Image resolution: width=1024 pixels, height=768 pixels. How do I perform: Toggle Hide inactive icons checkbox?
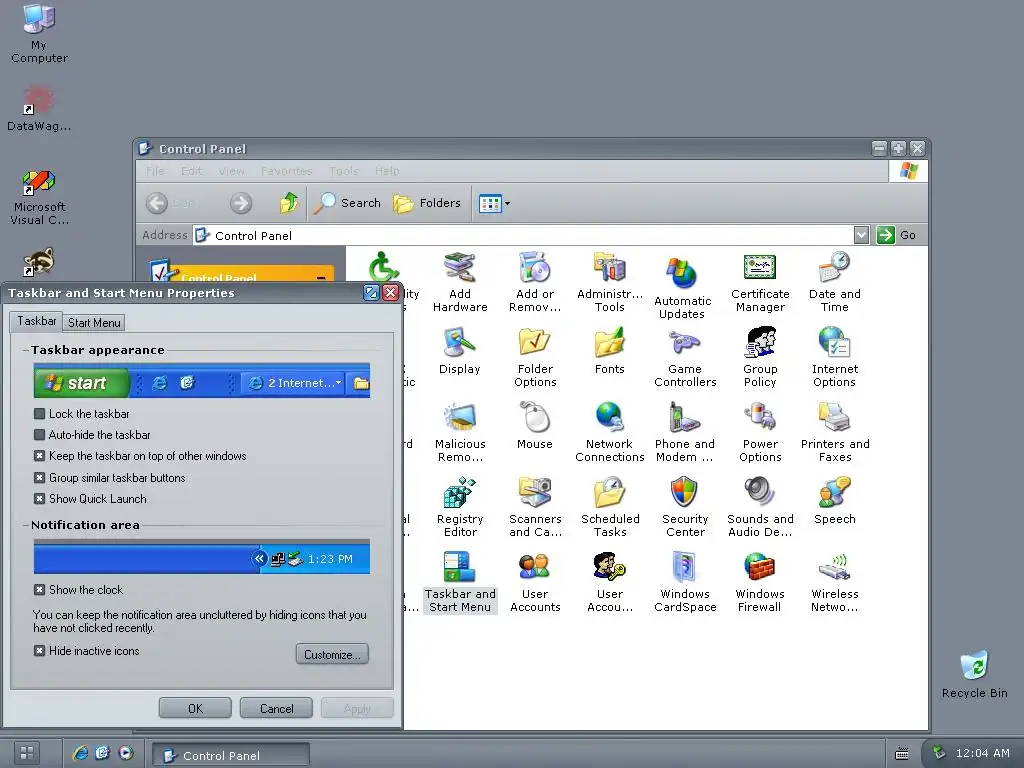(x=40, y=651)
